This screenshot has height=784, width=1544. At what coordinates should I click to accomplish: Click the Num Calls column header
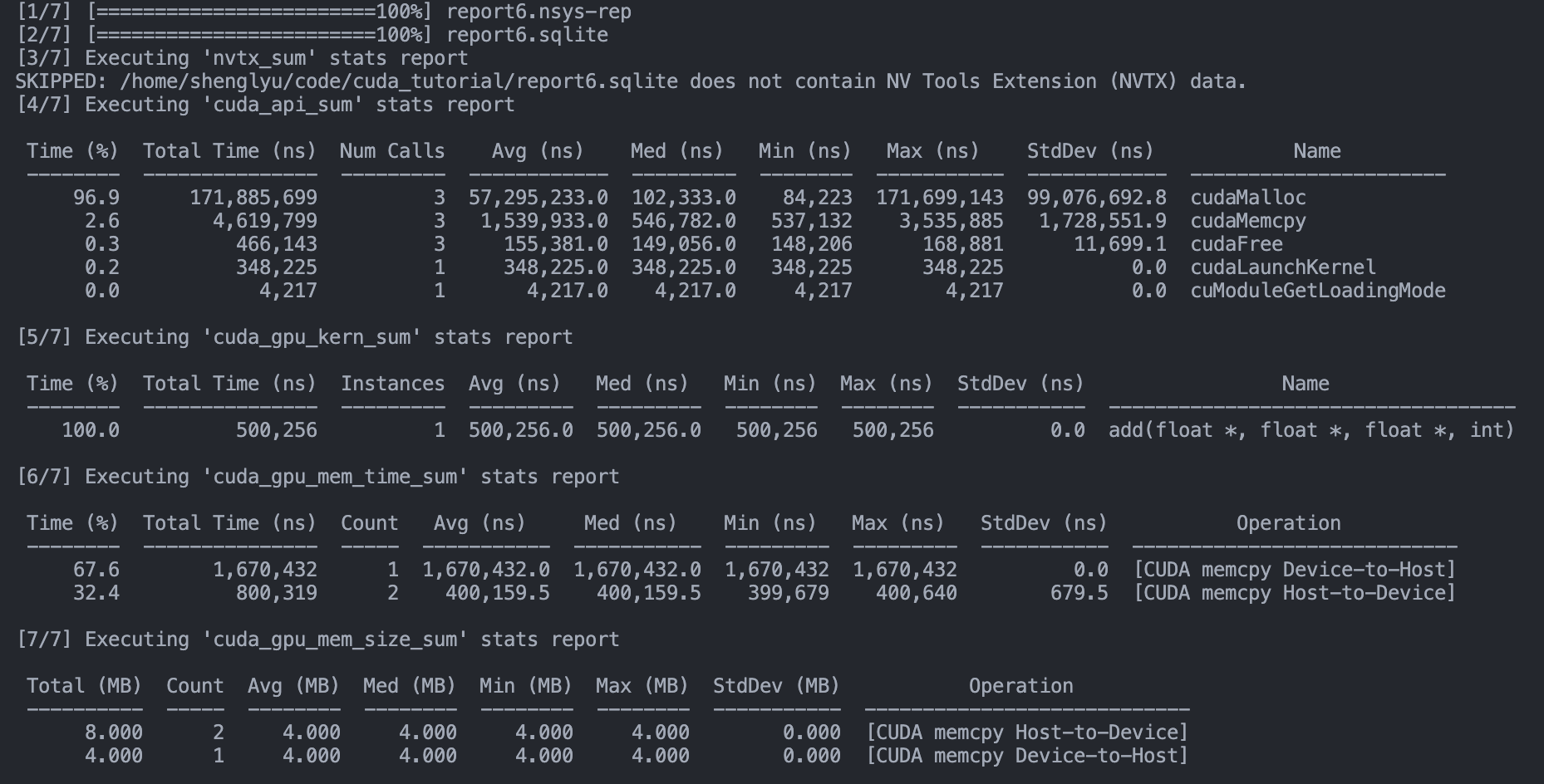392,151
